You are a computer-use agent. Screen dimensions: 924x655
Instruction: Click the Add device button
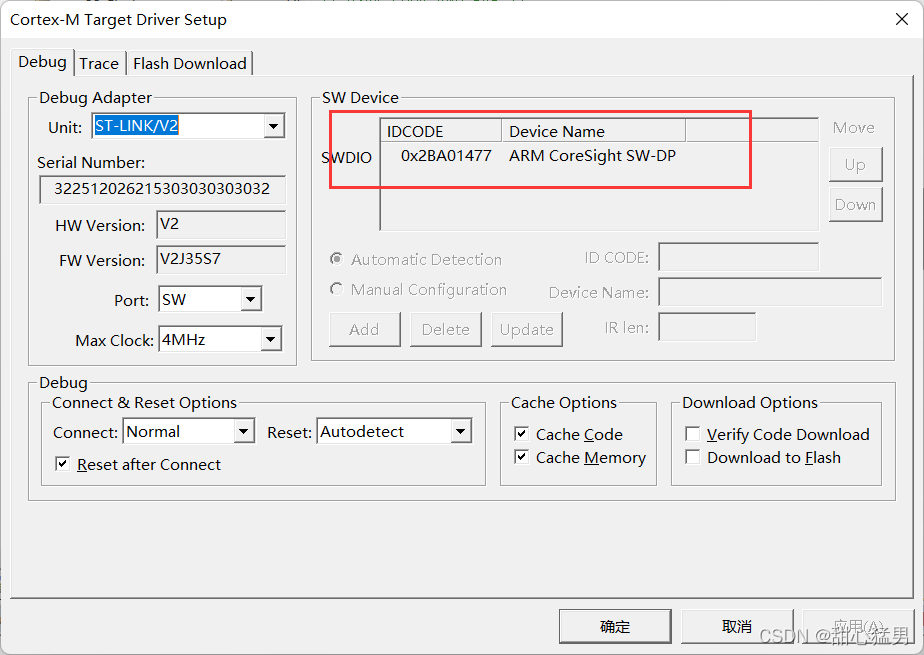click(x=365, y=329)
